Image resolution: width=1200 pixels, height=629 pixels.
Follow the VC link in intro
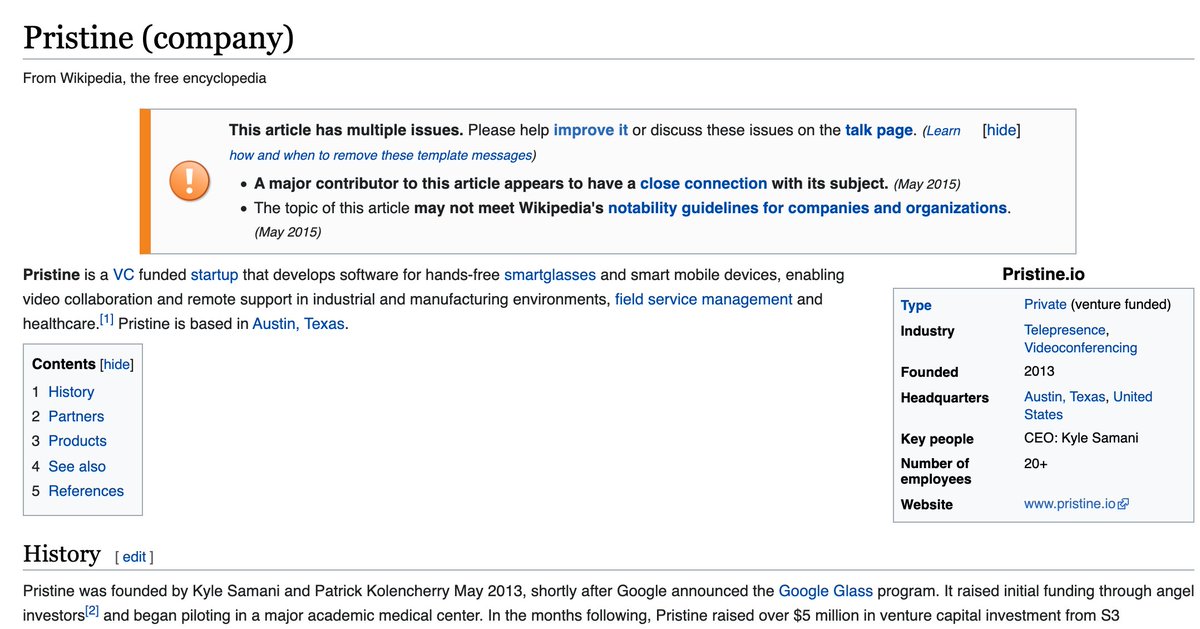[122, 274]
